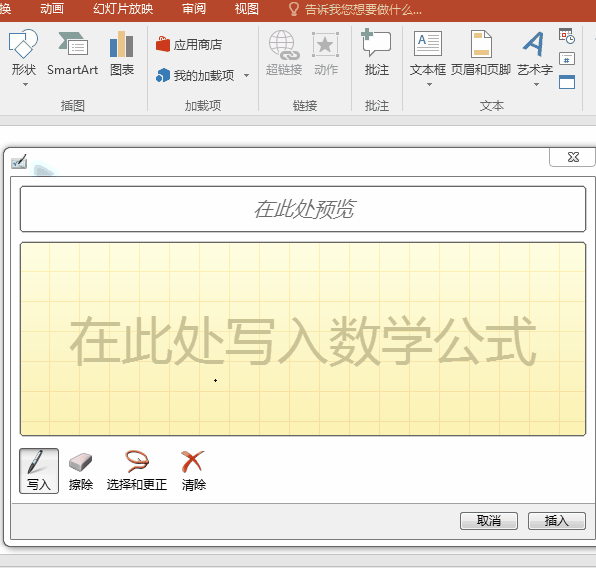Click the lightbulb tell-me icon
Image resolution: width=596 pixels, height=568 pixels.
click(293, 9)
